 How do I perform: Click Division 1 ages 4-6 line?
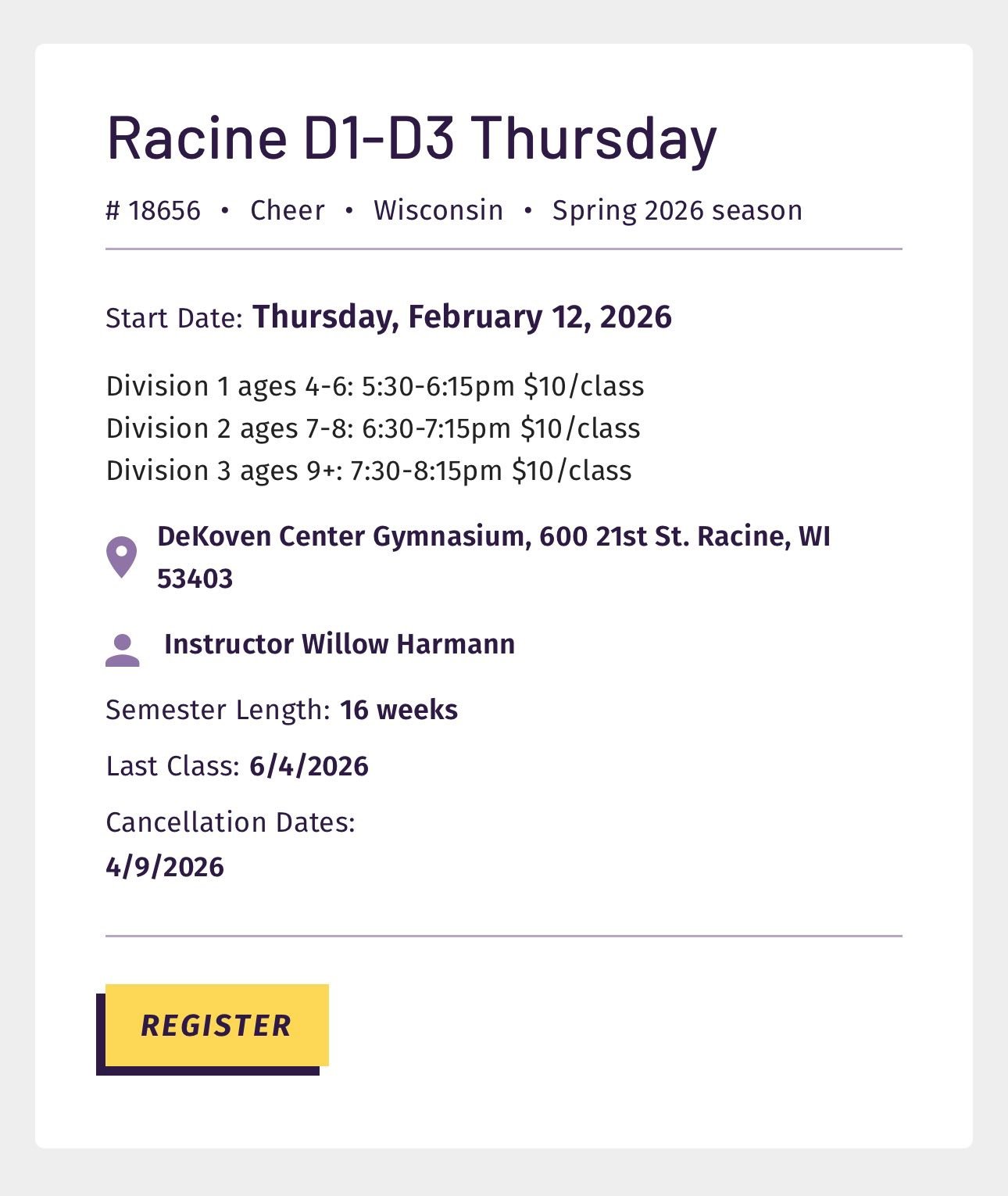(x=375, y=386)
